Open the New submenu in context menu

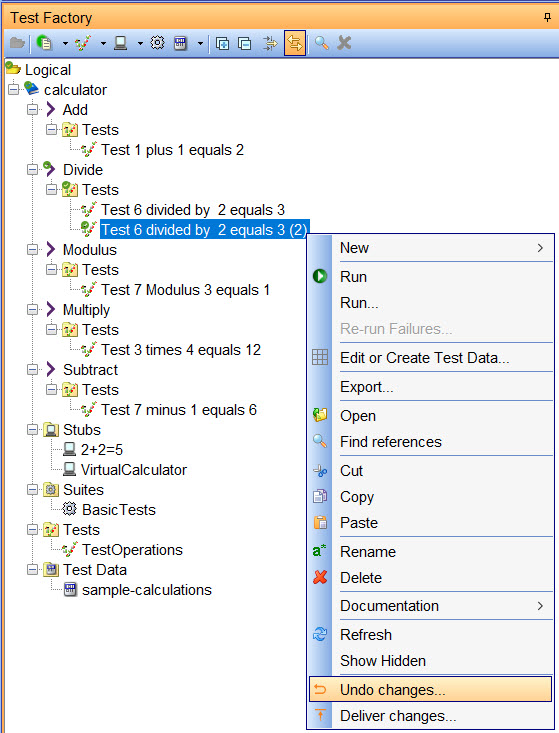pyautogui.click(x=430, y=248)
